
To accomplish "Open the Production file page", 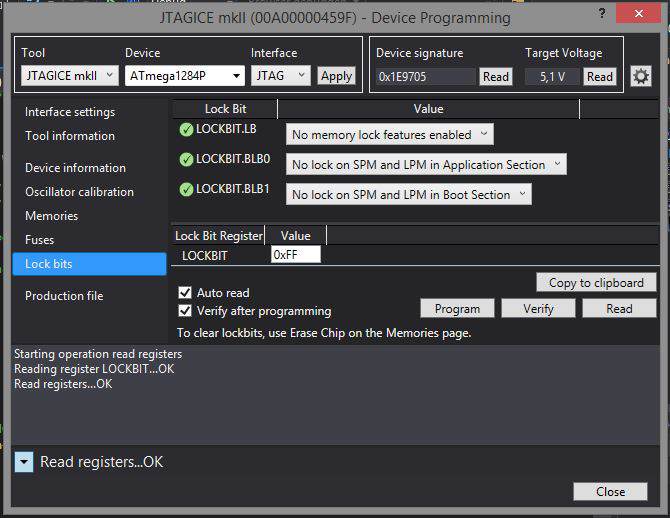I will 64,296.
